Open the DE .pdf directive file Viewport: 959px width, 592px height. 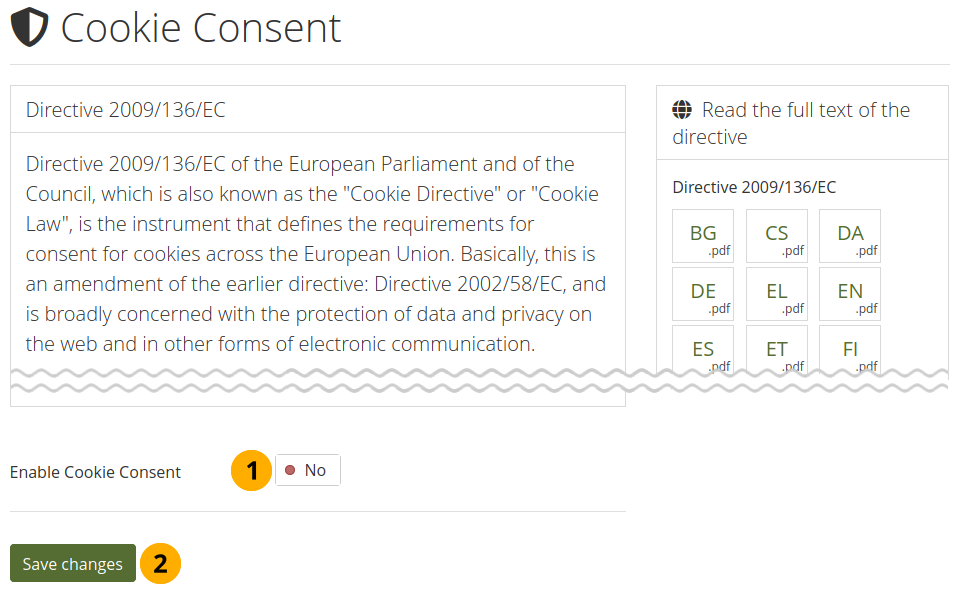pyautogui.click(x=703, y=294)
